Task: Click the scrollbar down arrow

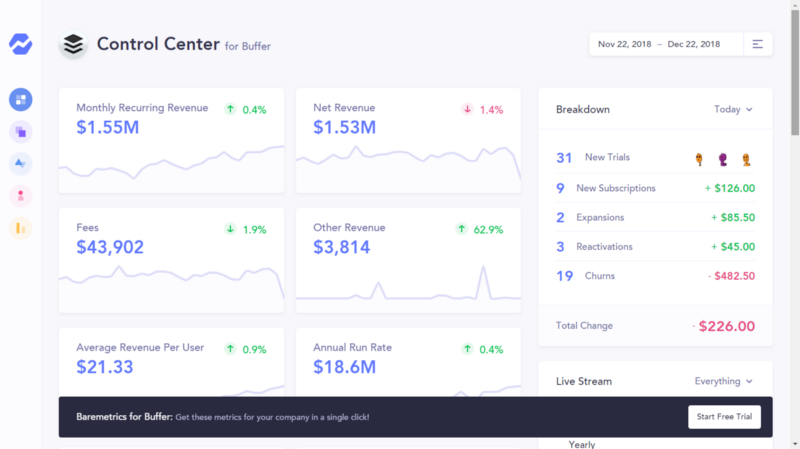Action: (795, 444)
